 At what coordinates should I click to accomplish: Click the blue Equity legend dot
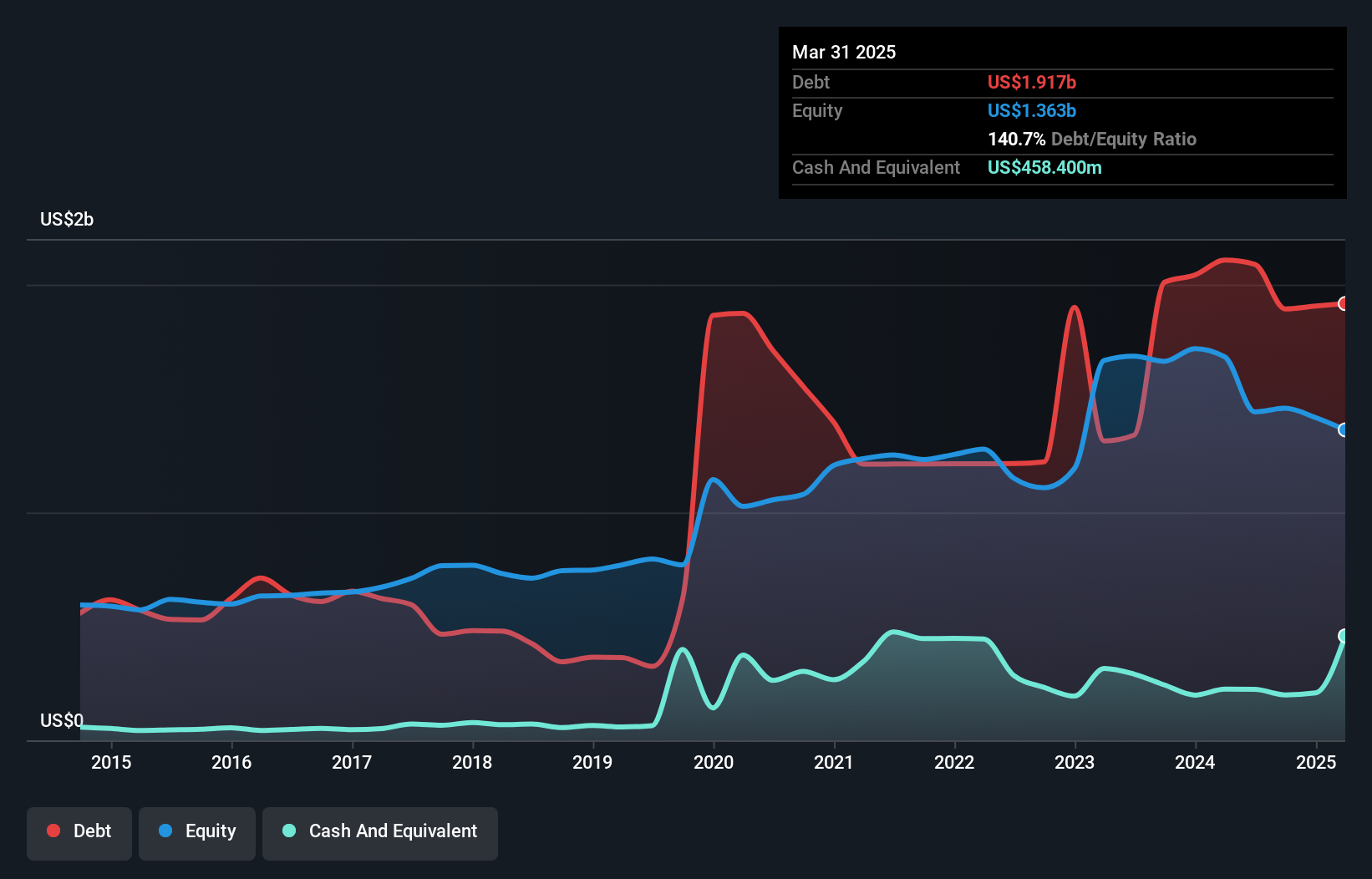click(165, 831)
